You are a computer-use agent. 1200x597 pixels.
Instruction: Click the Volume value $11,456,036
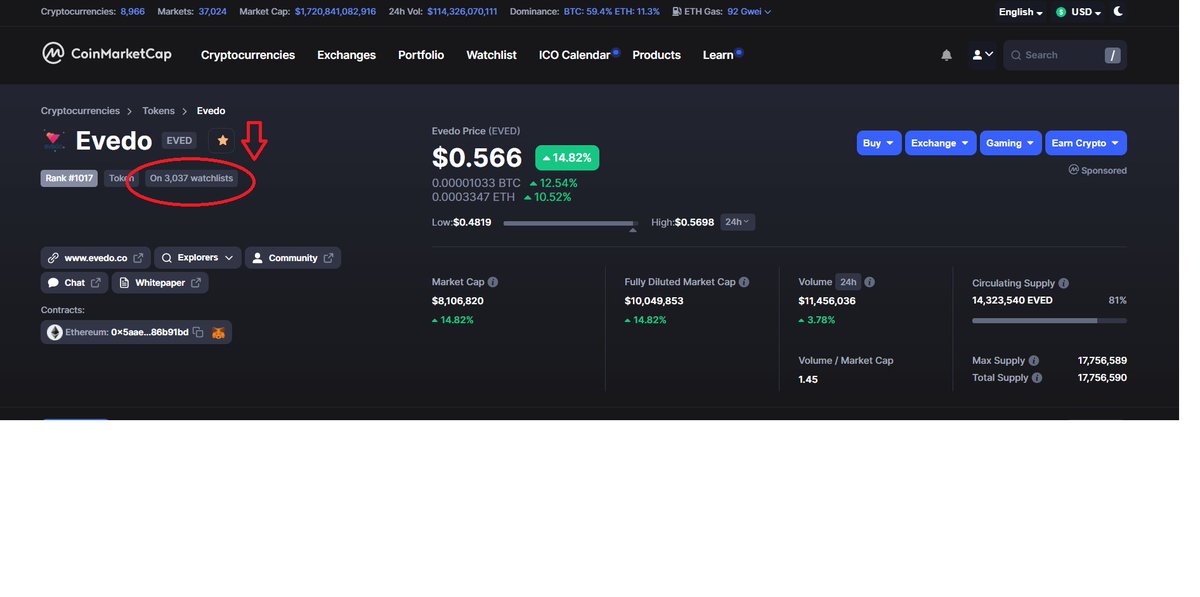pos(827,301)
